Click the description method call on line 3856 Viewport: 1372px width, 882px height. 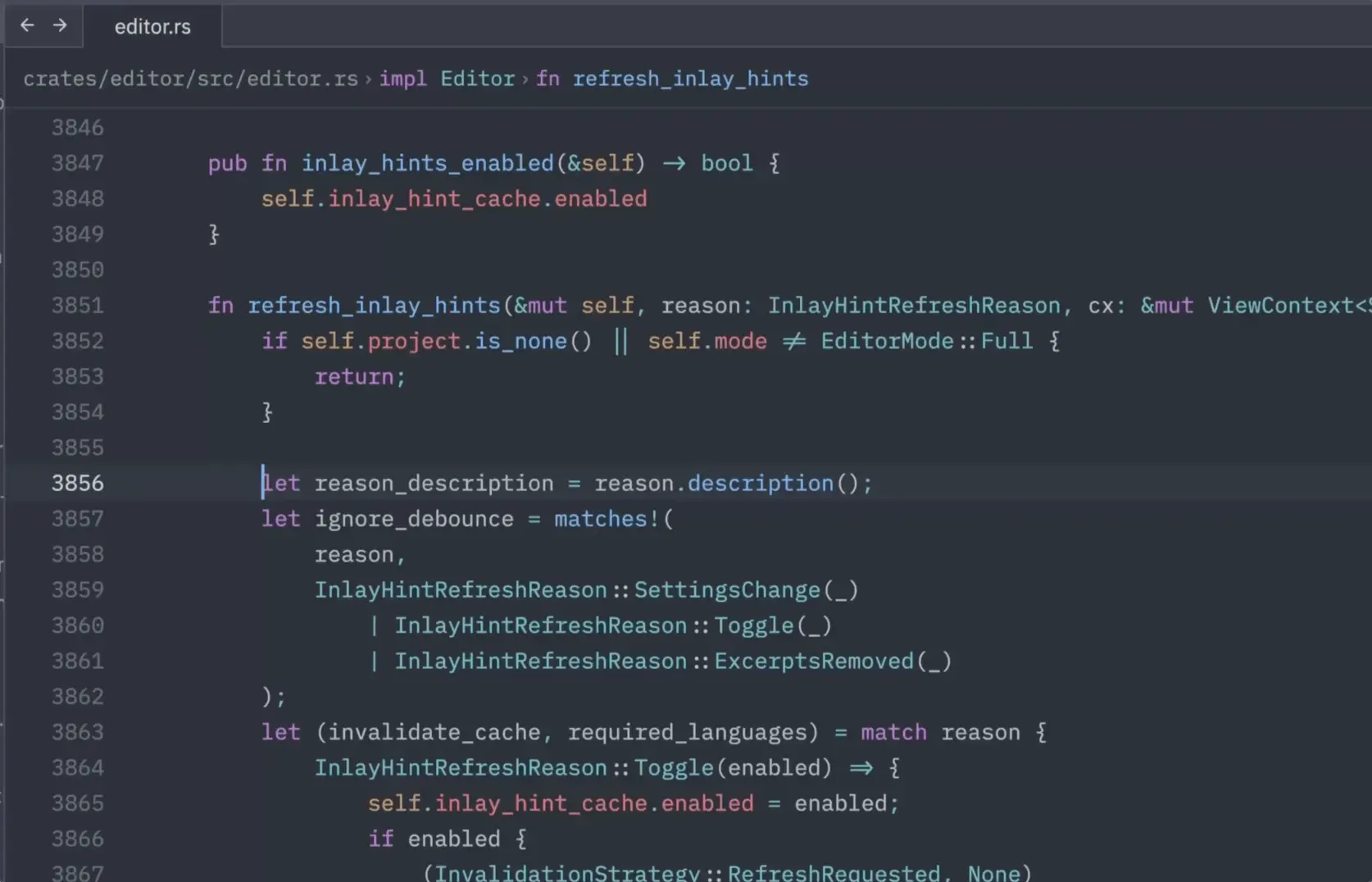[760, 484]
